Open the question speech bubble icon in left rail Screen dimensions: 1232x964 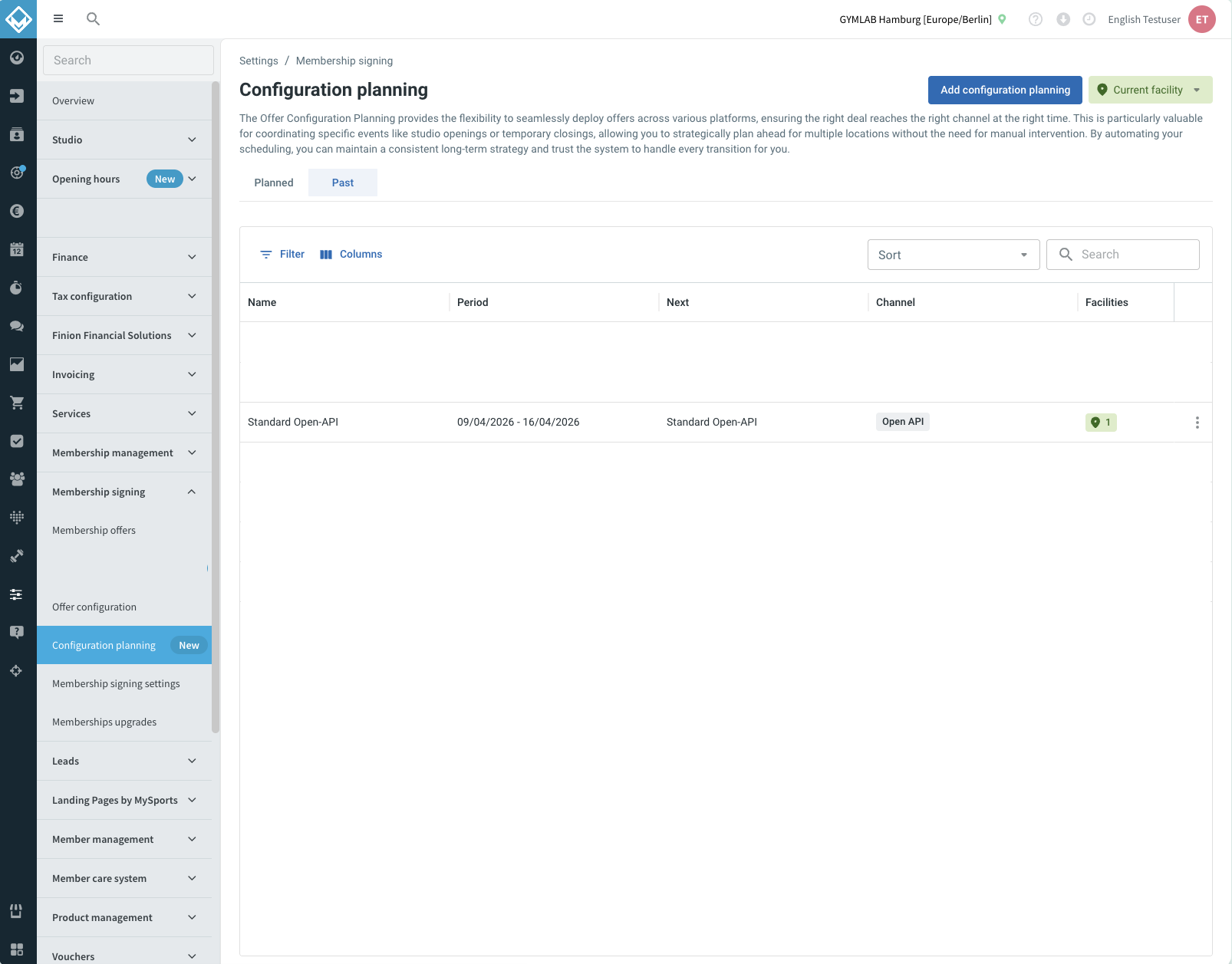[17, 633]
